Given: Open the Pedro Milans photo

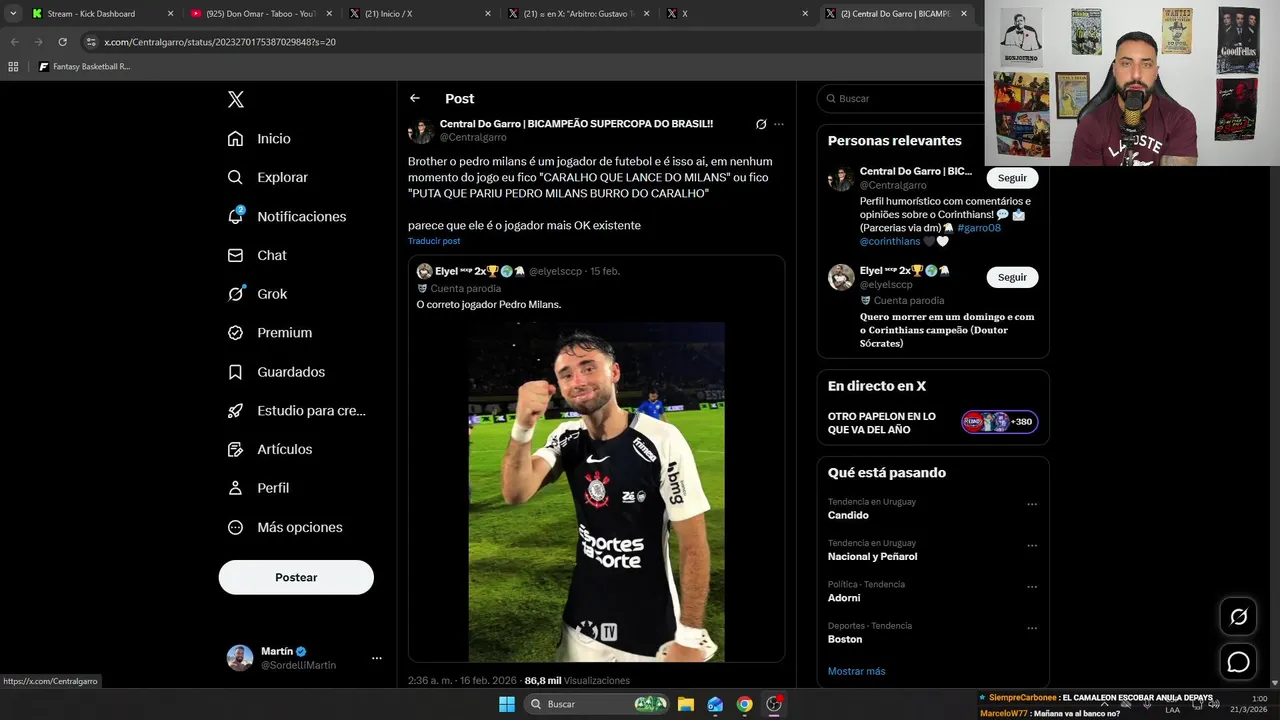Looking at the screenshot, I should coord(597,492).
